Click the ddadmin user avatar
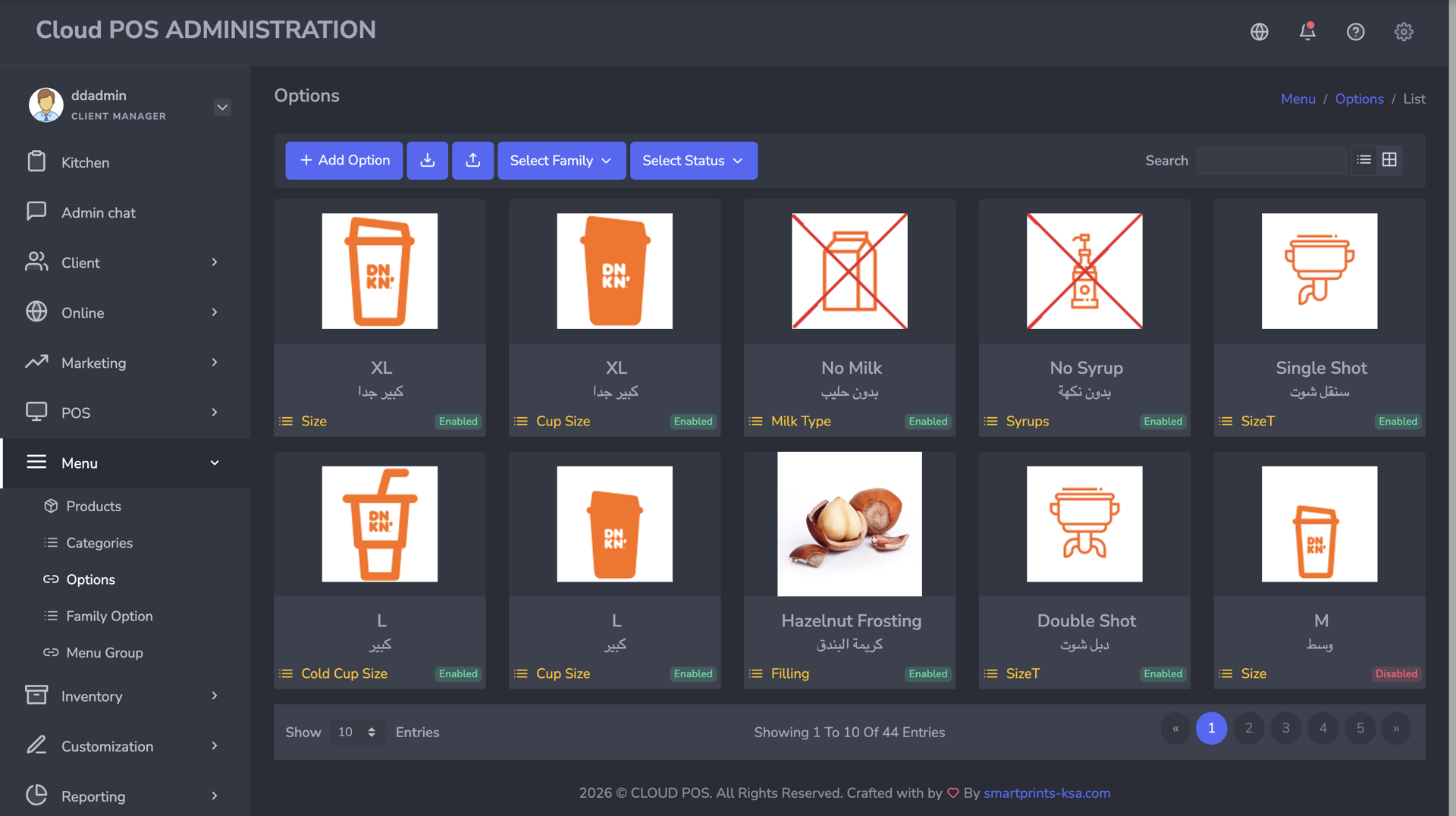The image size is (1456, 816). [x=46, y=105]
